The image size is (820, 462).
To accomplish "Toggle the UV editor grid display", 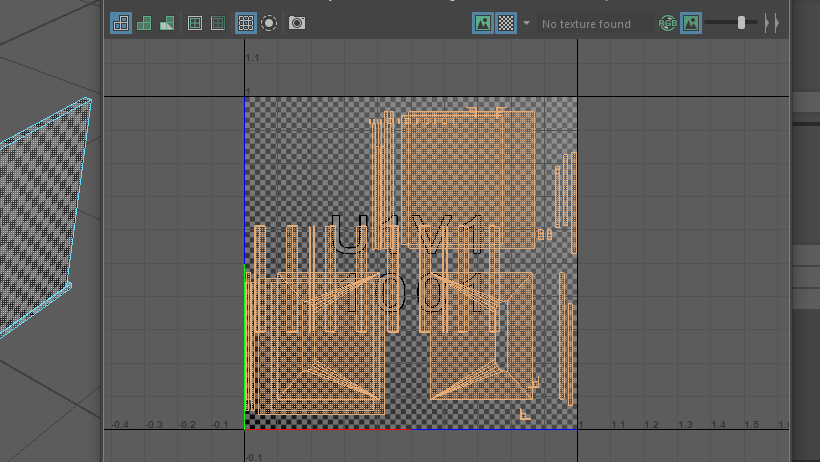I will (x=245, y=22).
